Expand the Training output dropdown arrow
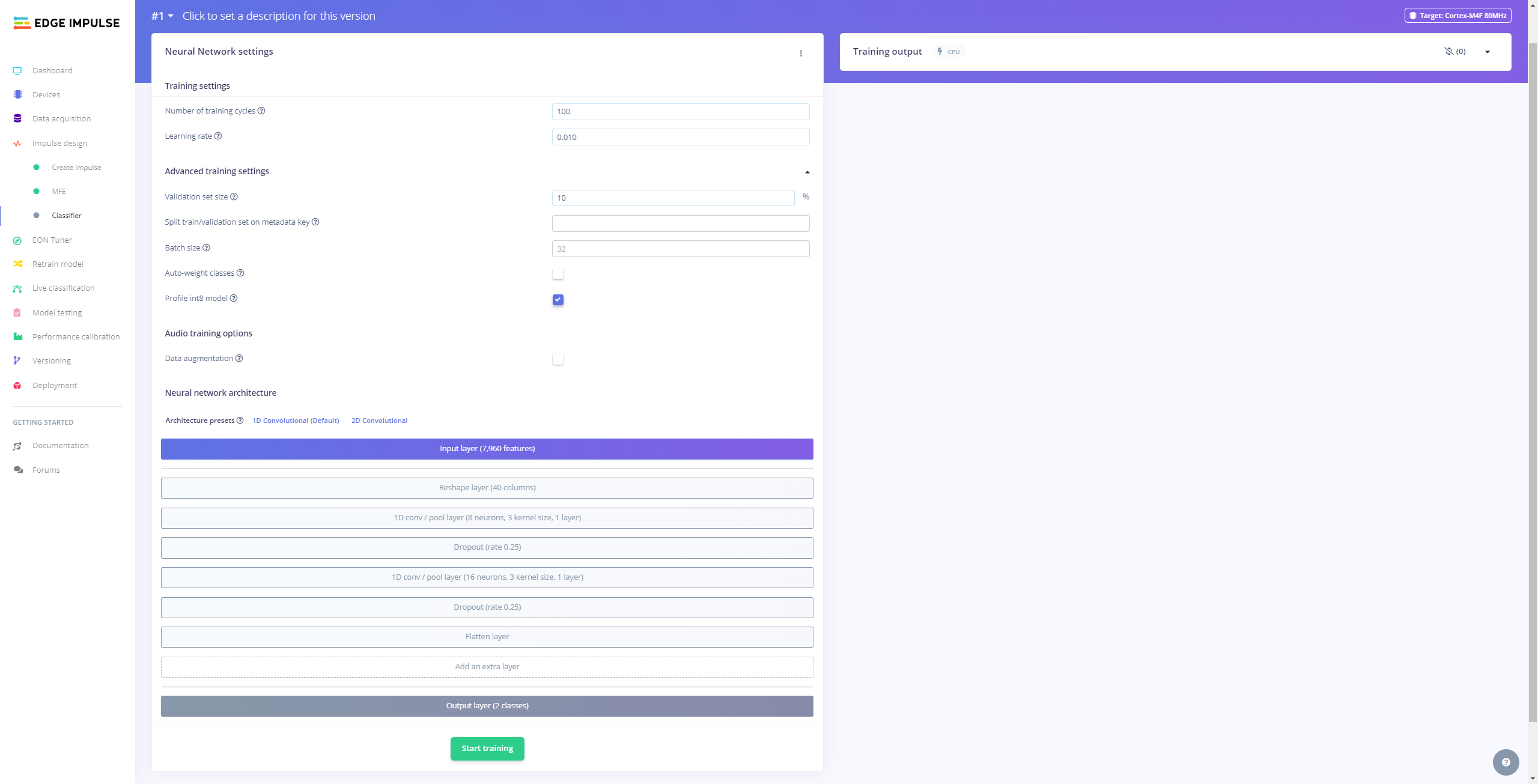 [x=1488, y=52]
